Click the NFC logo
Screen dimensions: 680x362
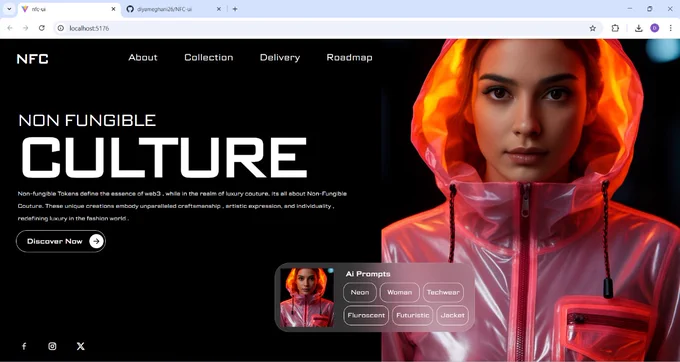(x=33, y=59)
